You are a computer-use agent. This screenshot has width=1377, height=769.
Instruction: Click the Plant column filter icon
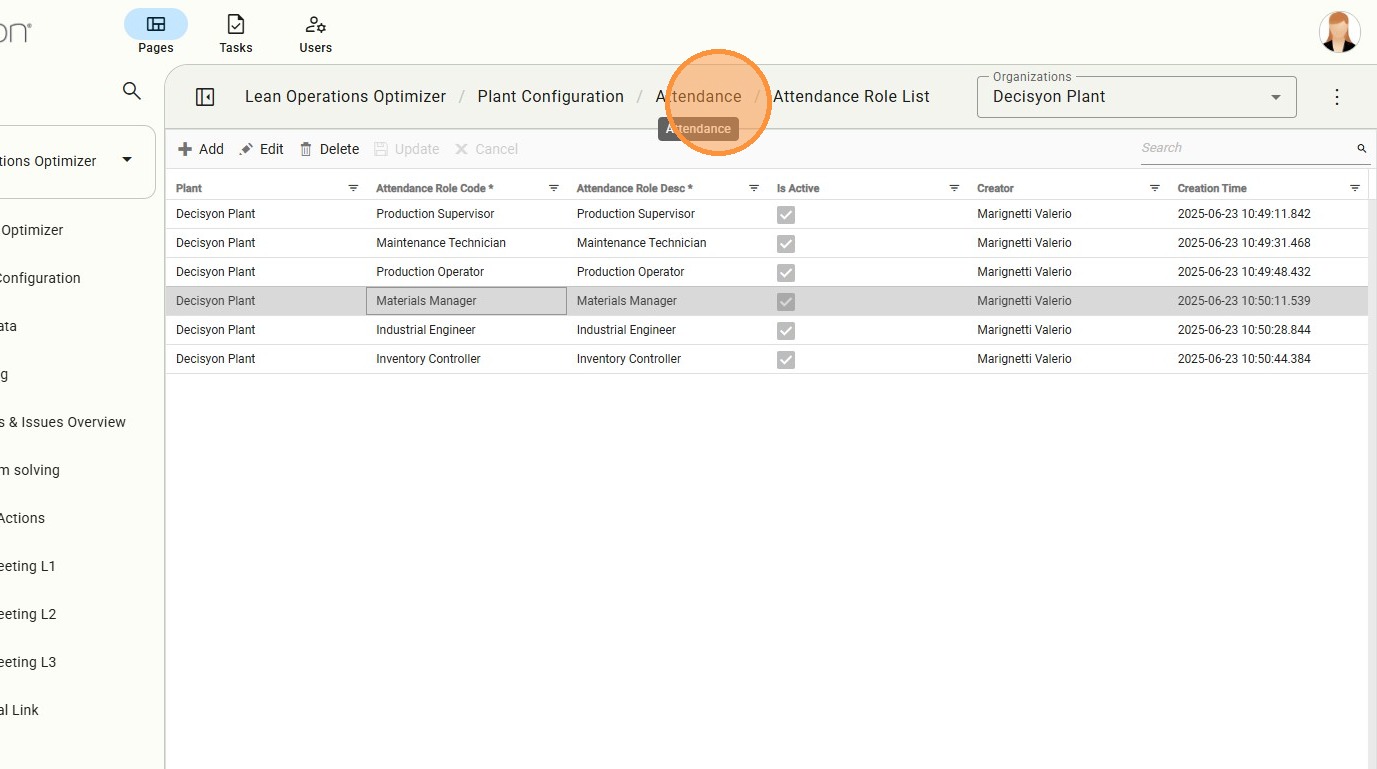[x=353, y=188]
